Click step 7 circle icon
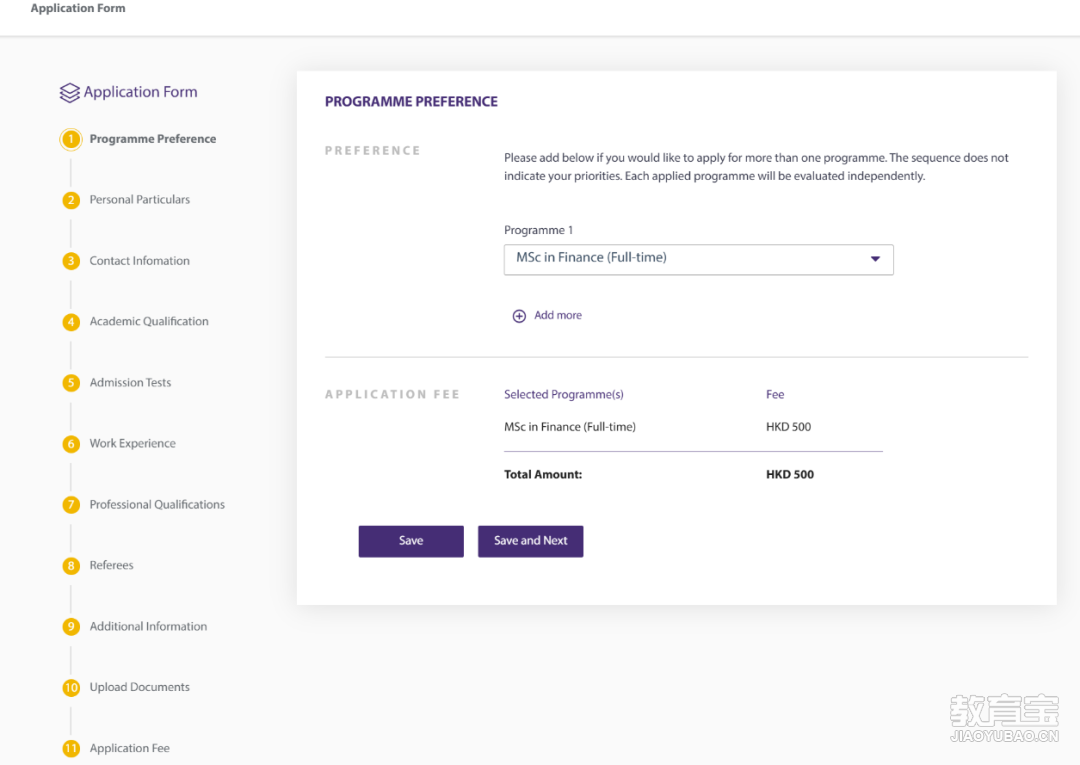This screenshot has height=765, width=1080. point(70,505)
